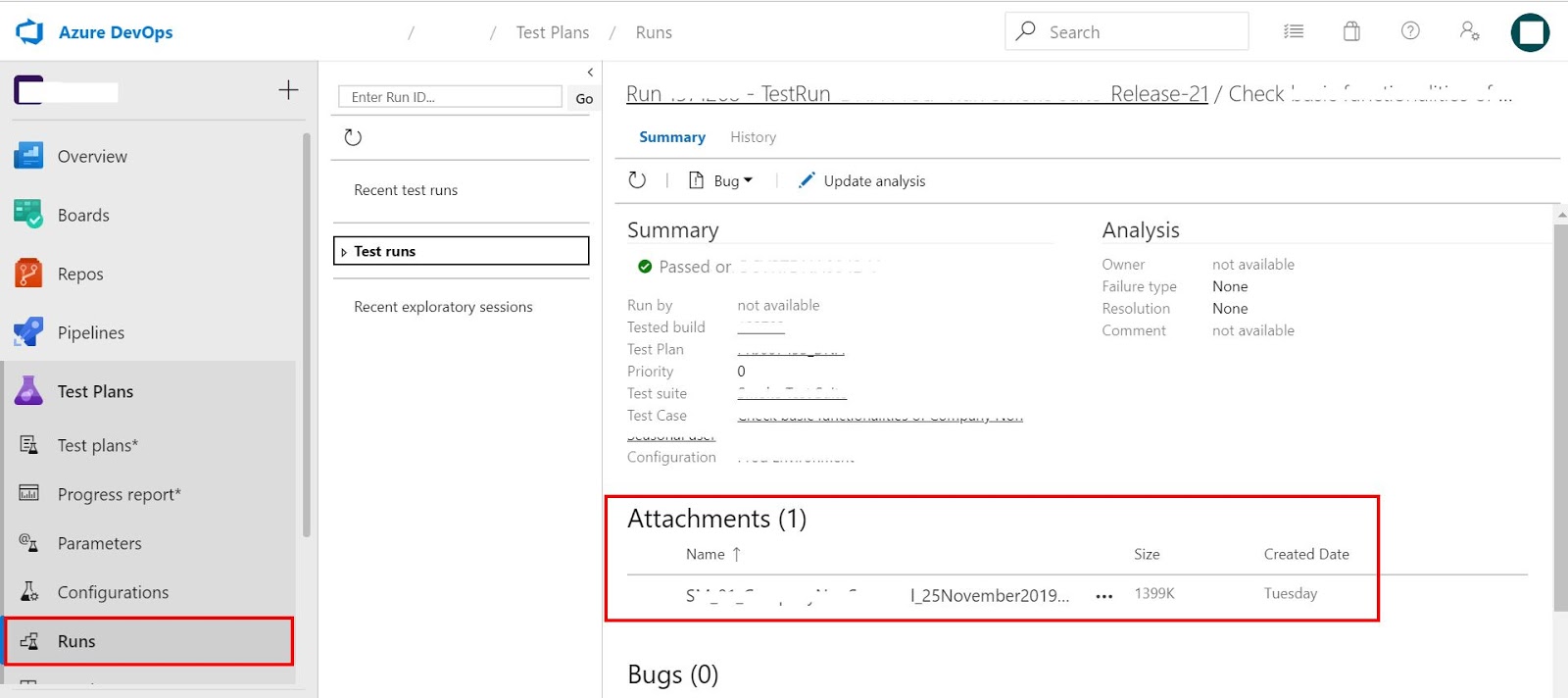The width and height of the screenshot is (1568, 698).
Task: Switch to the History tab
Action: tap(753, 137)
